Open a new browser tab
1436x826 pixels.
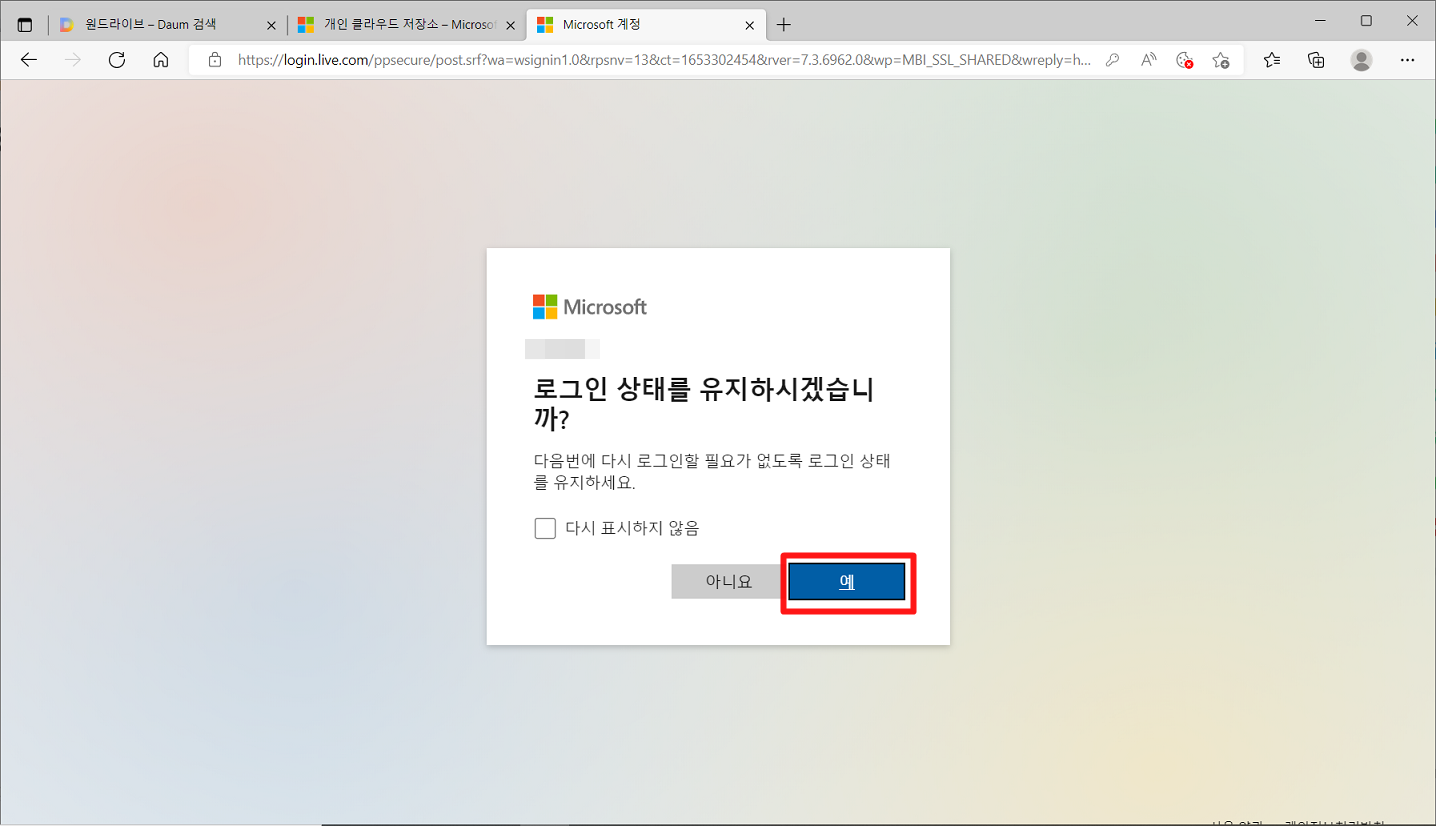(x=784, y=25)
